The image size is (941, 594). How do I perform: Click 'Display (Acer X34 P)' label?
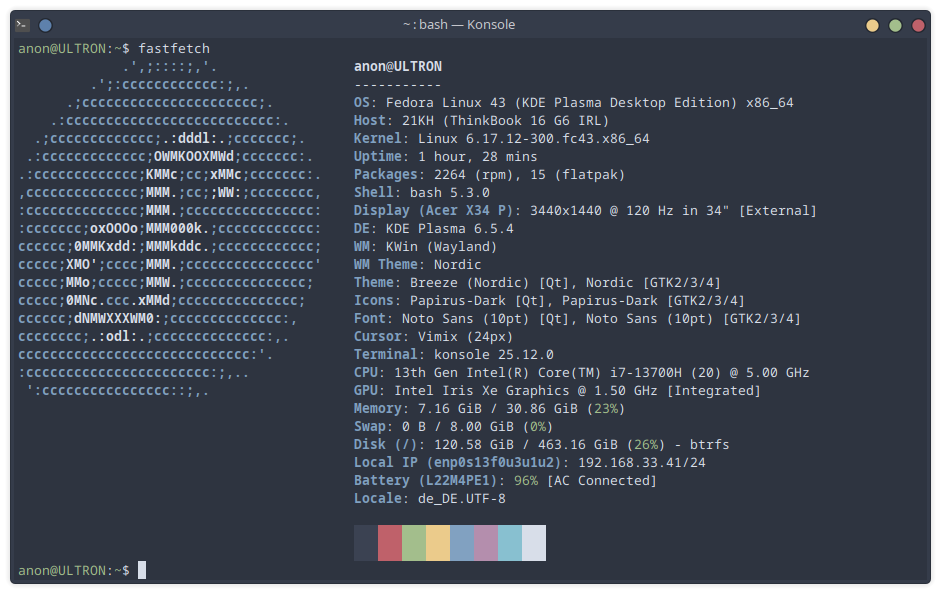point(434,211)
